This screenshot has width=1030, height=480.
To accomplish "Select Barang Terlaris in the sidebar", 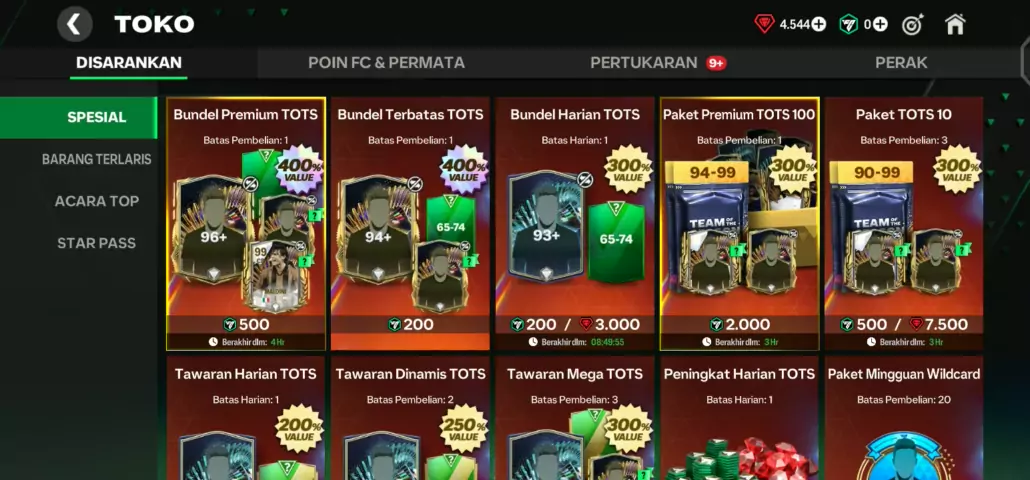I will (97, 159).
